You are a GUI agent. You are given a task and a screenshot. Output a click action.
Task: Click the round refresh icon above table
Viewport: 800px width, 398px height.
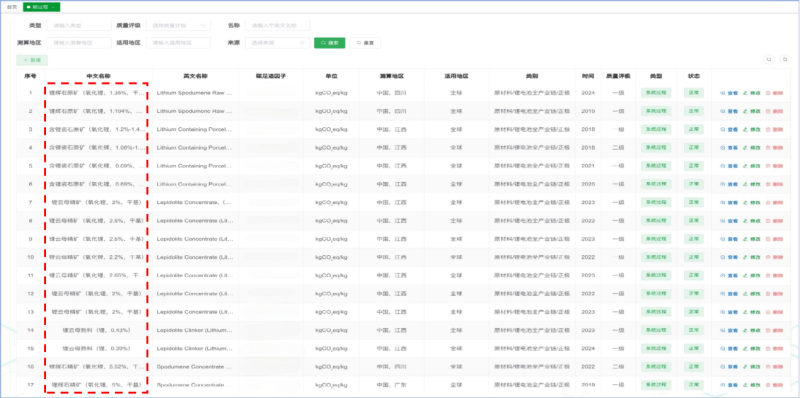tap(785, 60)
